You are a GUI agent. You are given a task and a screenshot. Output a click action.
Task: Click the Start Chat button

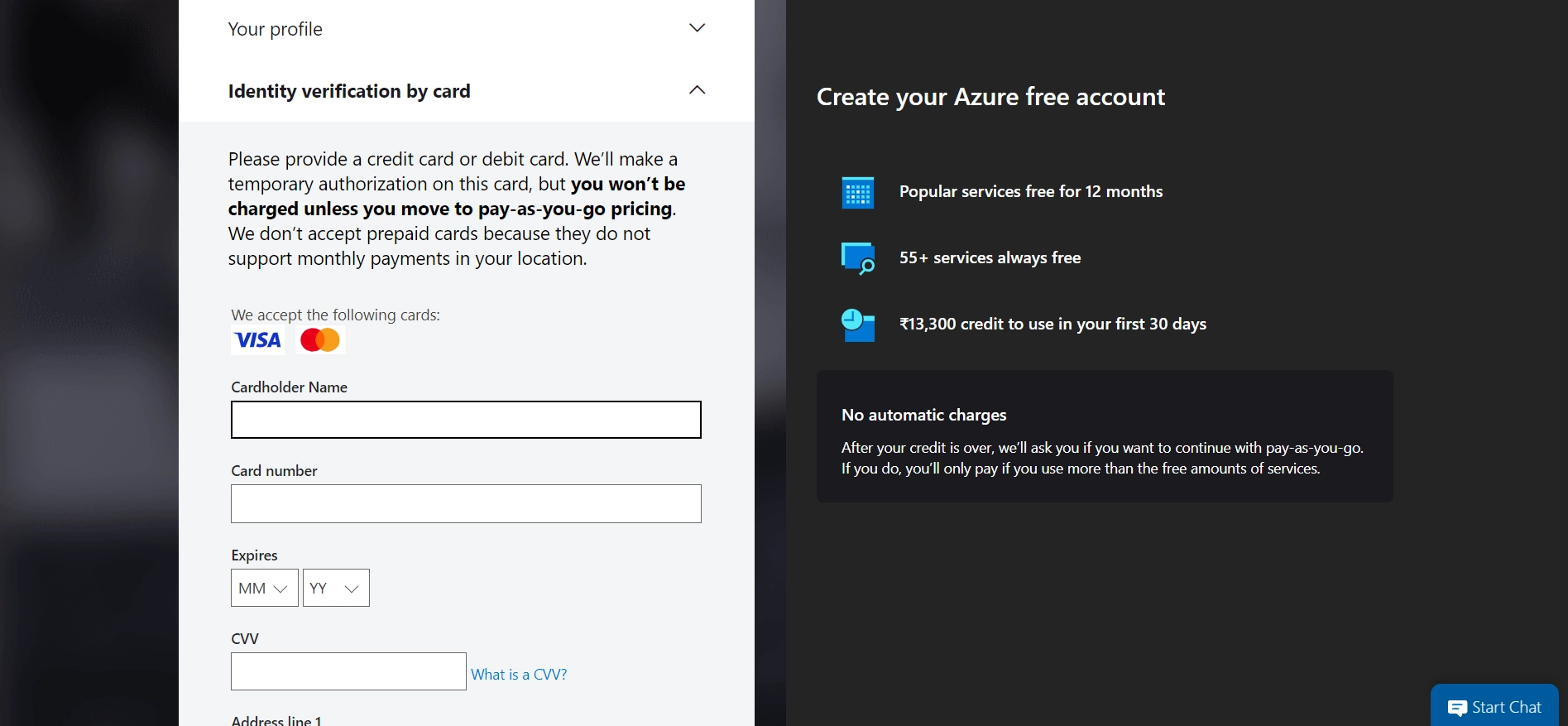point(1494,706)
